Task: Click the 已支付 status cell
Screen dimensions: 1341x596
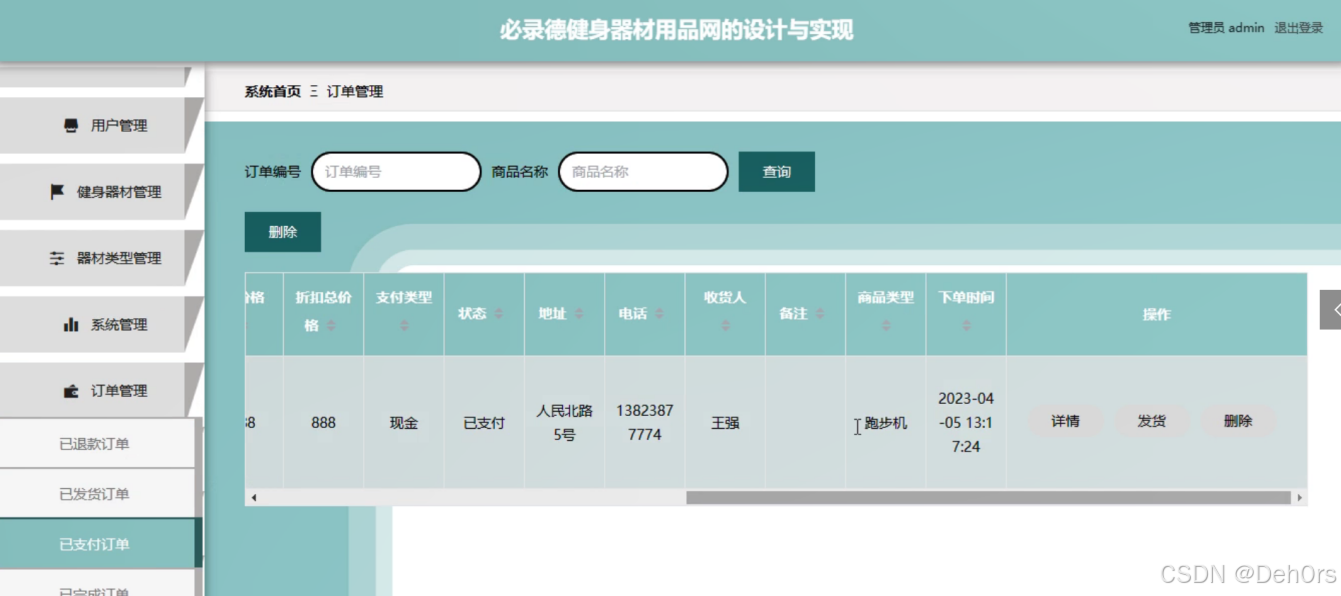Action: point(484,423)
